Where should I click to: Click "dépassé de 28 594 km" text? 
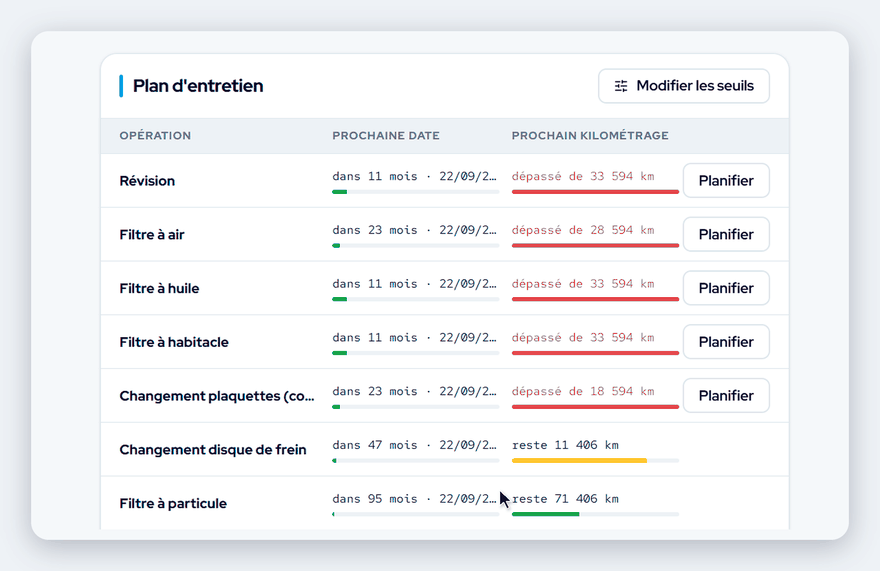pyautogui.click(x=583, y=230)
